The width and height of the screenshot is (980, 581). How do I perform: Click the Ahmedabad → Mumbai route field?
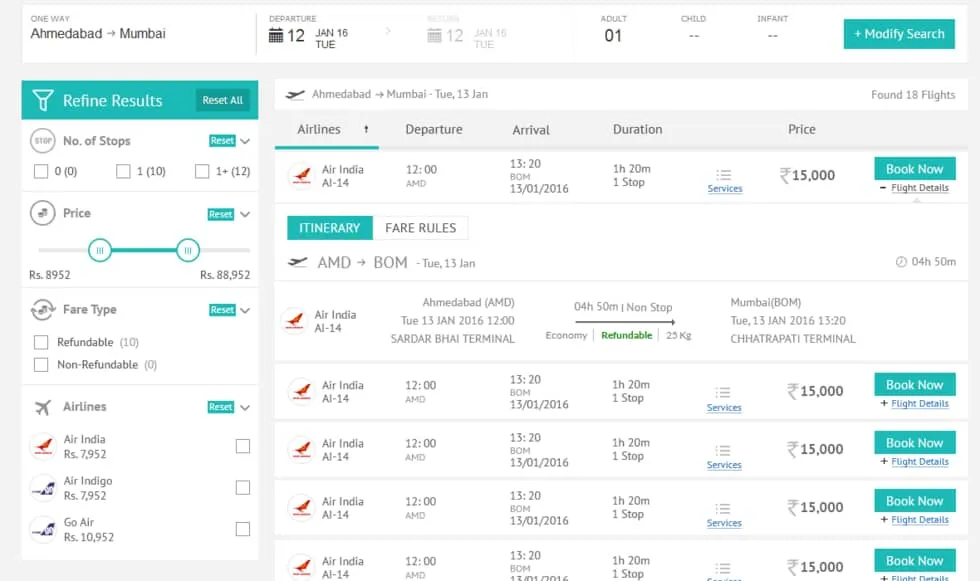pos(98,34)
